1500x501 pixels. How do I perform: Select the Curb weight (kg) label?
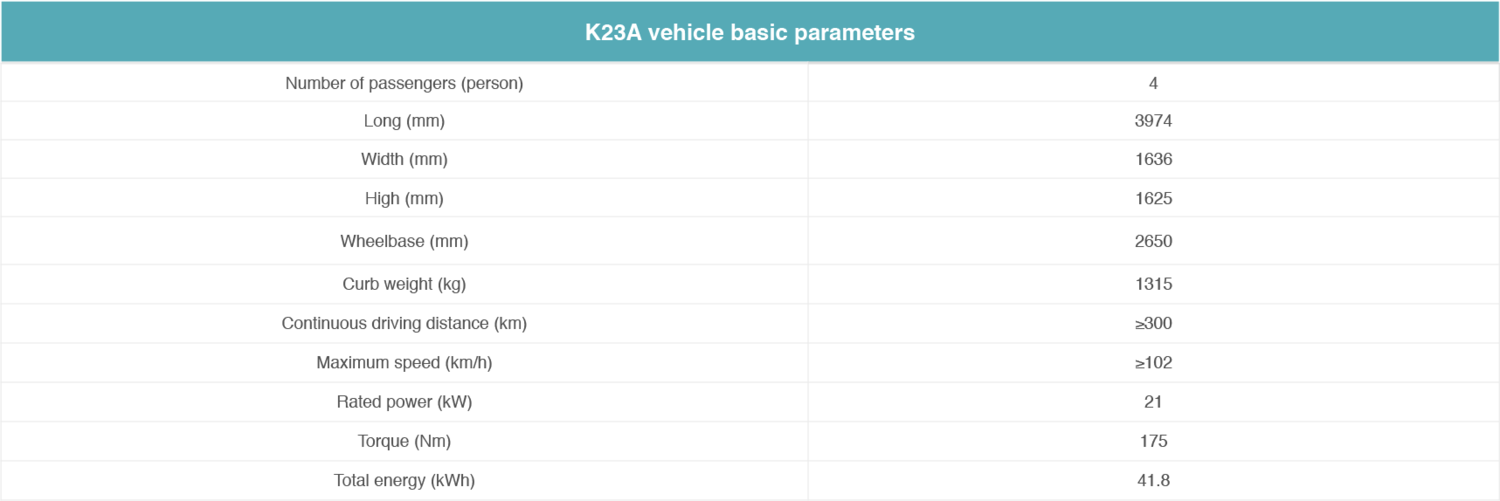coord(404,284)
